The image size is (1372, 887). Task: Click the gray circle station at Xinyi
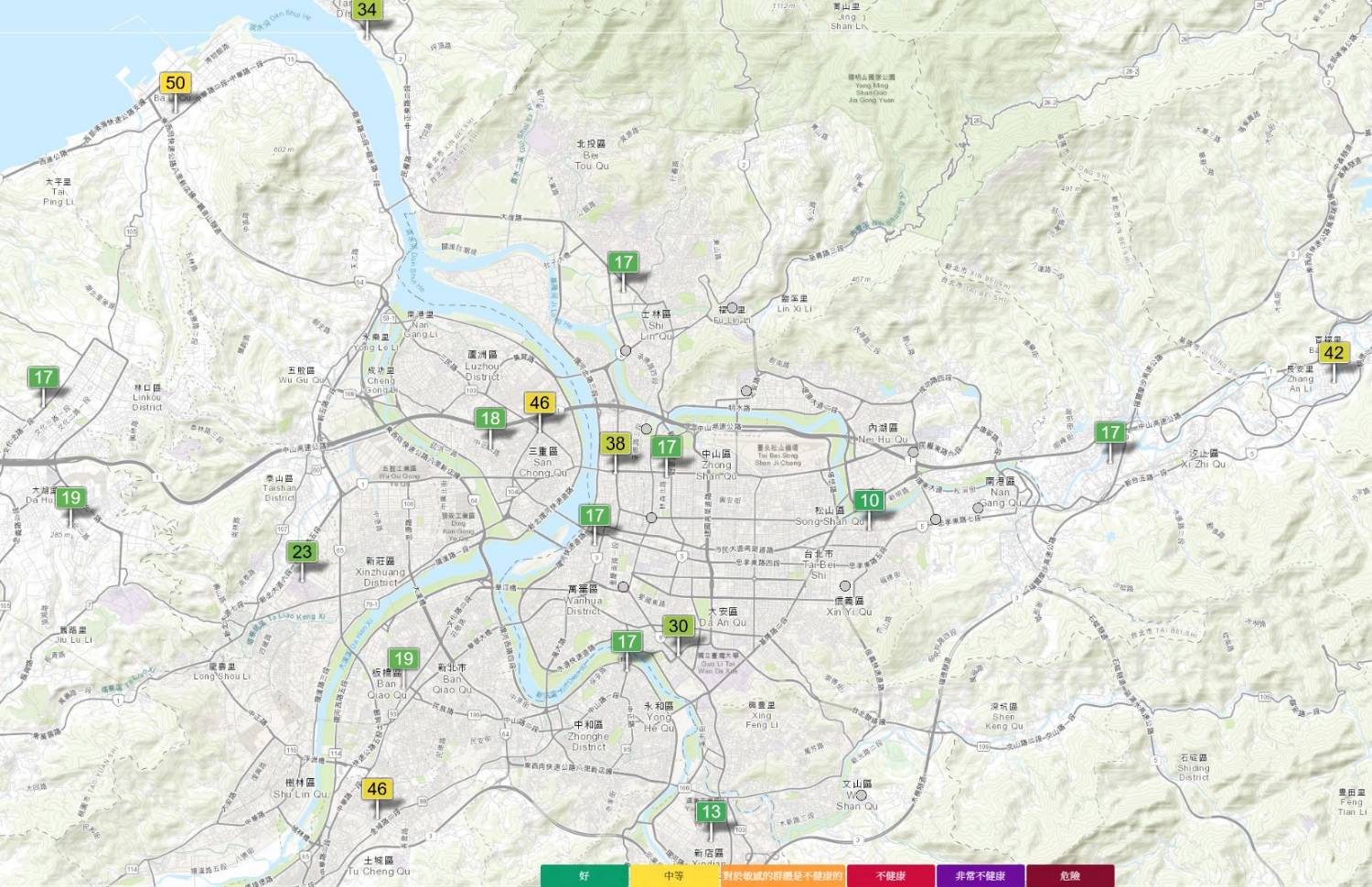point(845,585)
